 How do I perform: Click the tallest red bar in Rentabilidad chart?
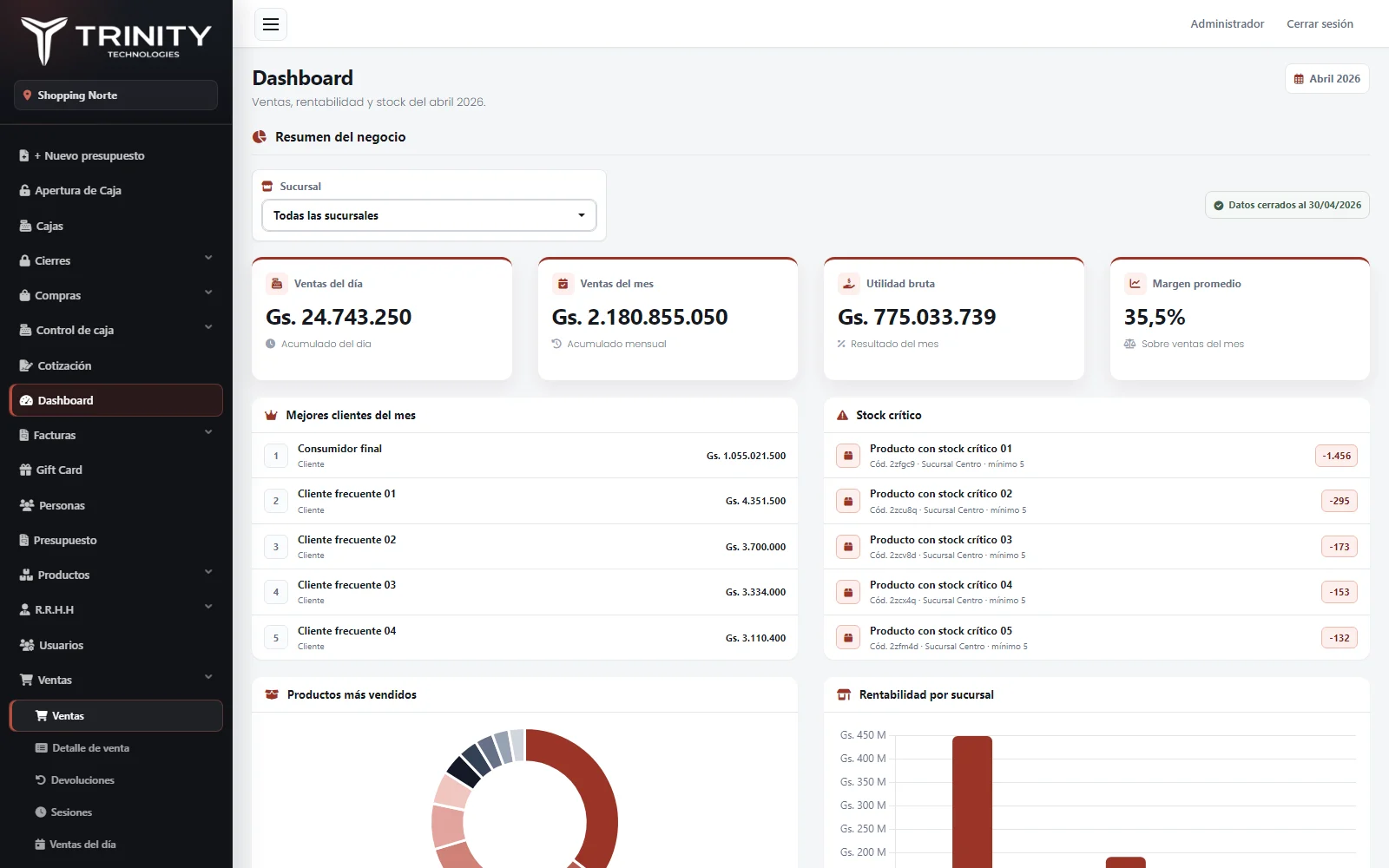tap(972, 801)
